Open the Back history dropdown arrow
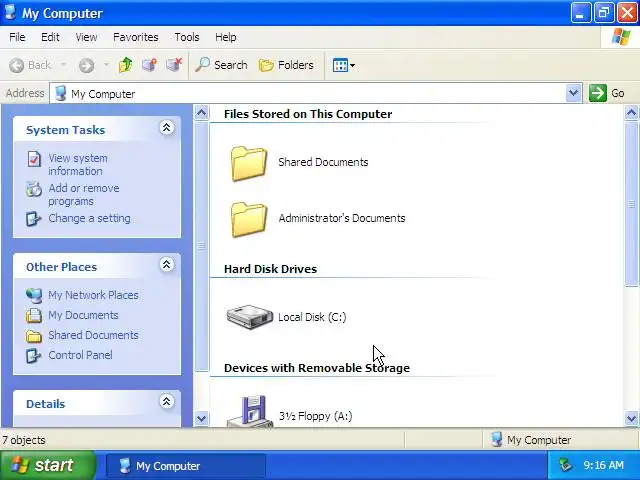Screen dimensions: 640x480 (63, 64)
